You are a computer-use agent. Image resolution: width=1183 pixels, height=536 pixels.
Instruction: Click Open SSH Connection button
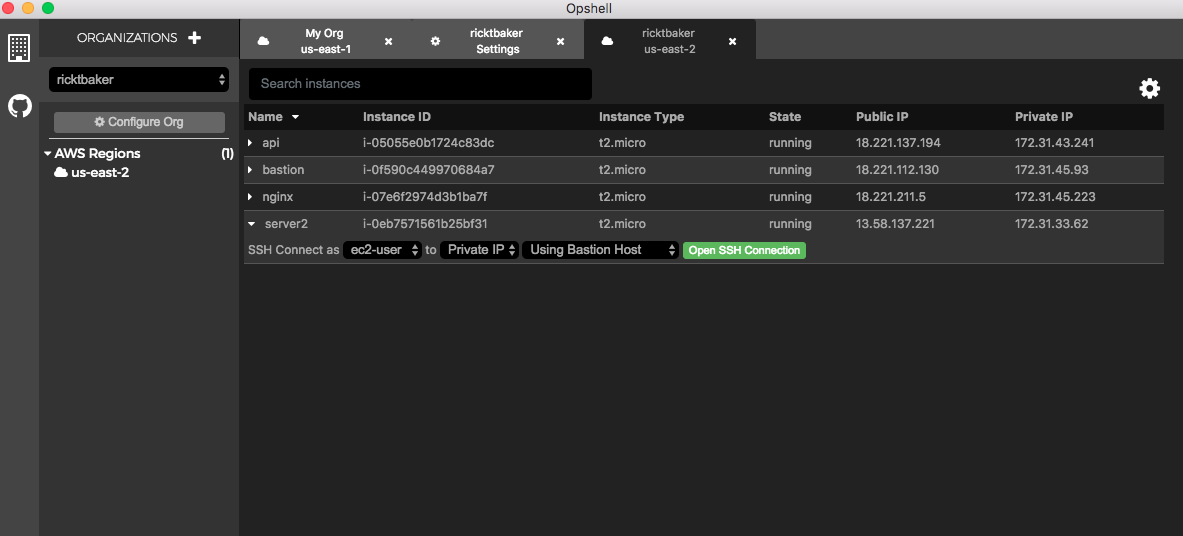click(x=744, y=251)
